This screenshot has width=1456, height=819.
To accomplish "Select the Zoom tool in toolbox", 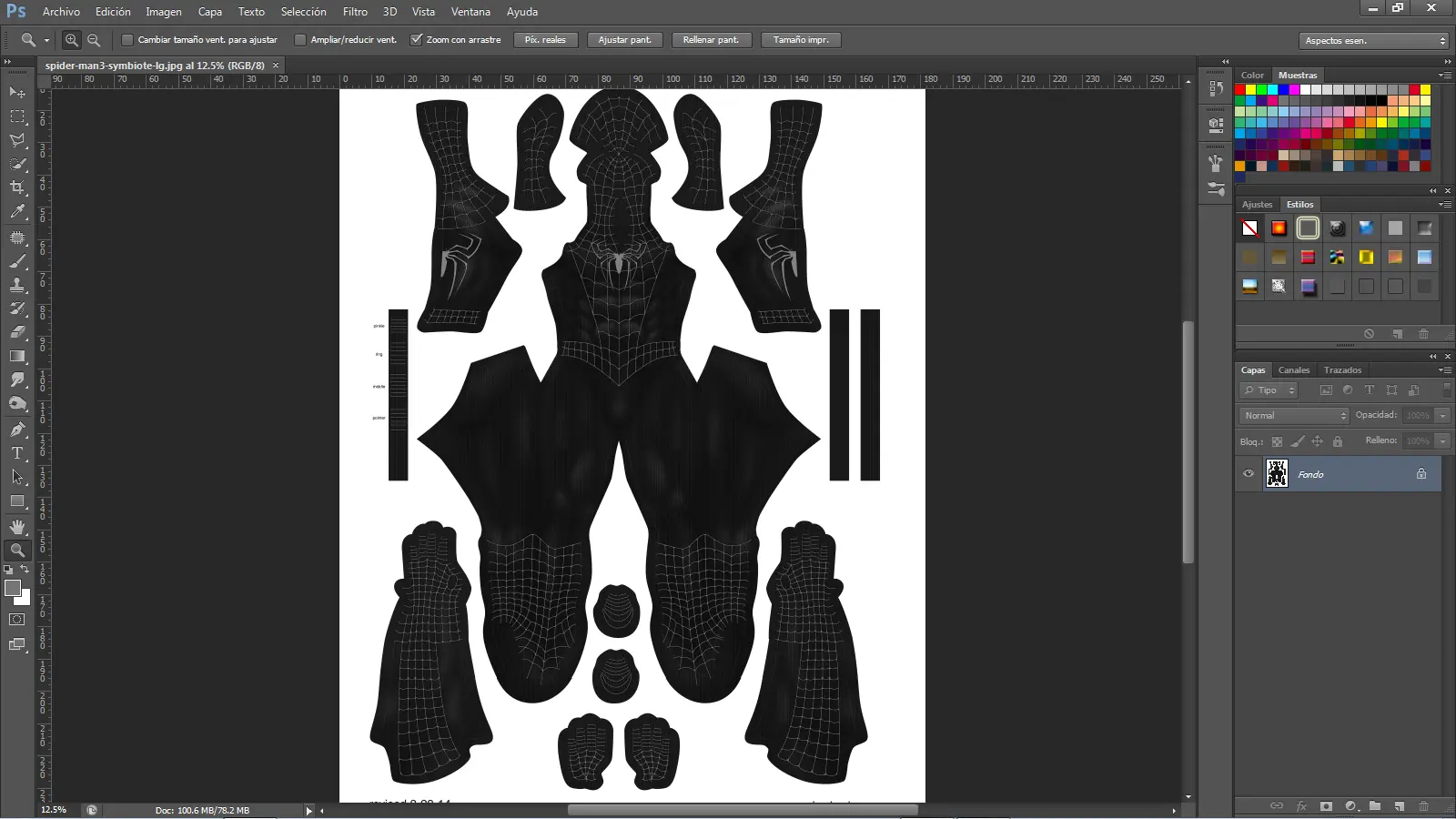I will pos(17,550).
